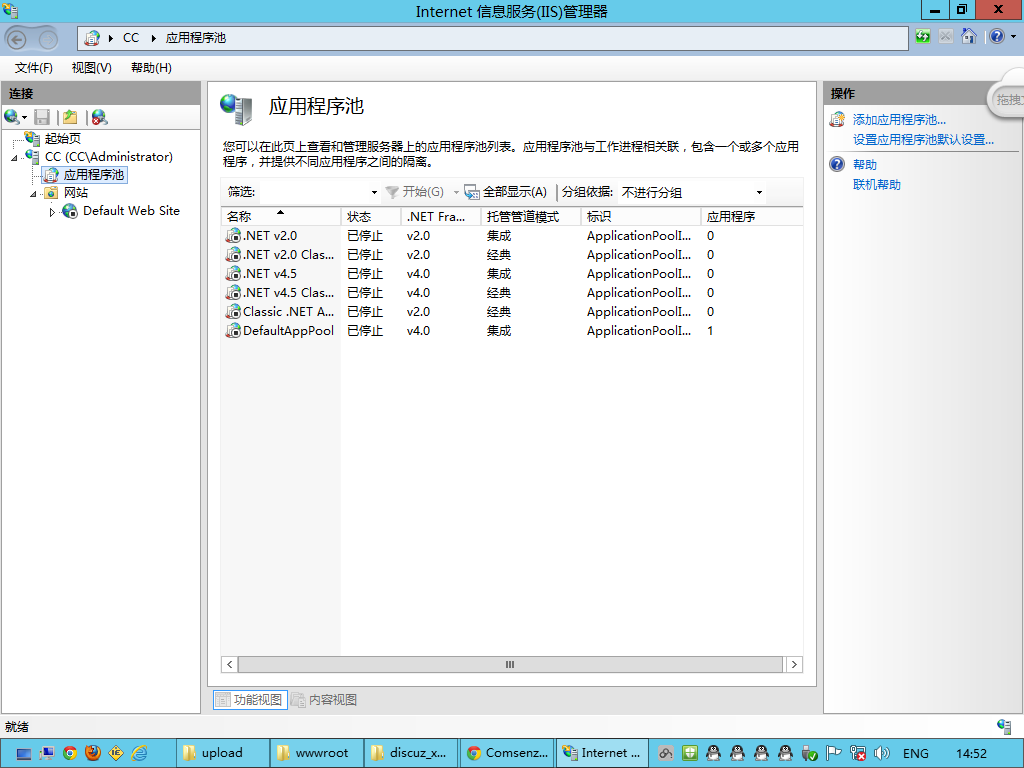Select the .NET v4.5 pool row
The height and width of the screenshot is (768, 1024).
pyautogui.click(x=511, y=274)
